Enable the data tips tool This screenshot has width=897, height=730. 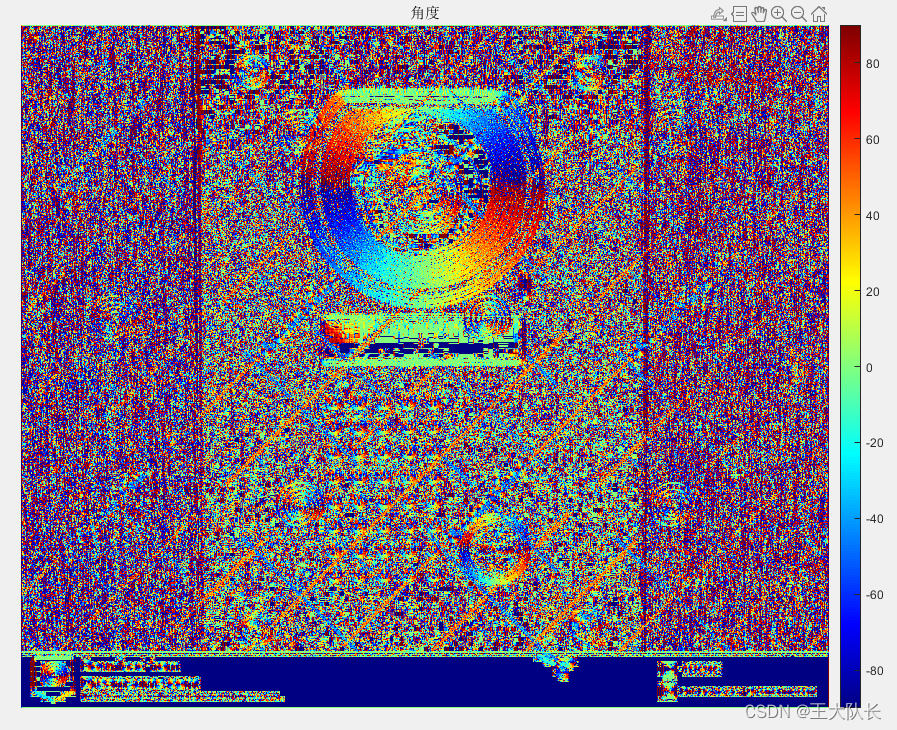click(739, 14)
